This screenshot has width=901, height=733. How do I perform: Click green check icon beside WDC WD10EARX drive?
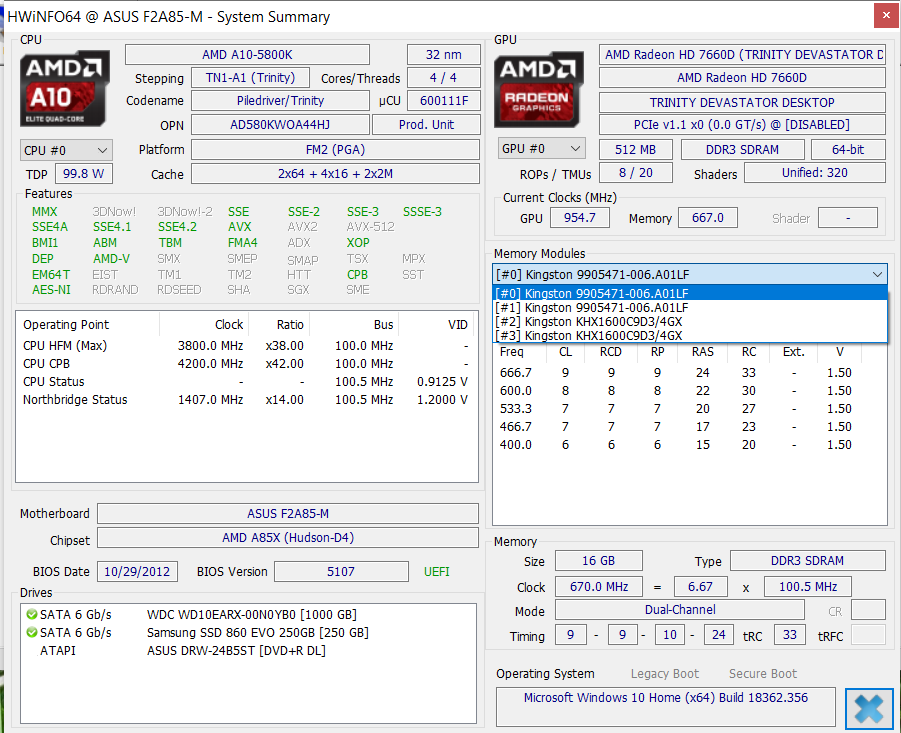(x=32, y=615)
